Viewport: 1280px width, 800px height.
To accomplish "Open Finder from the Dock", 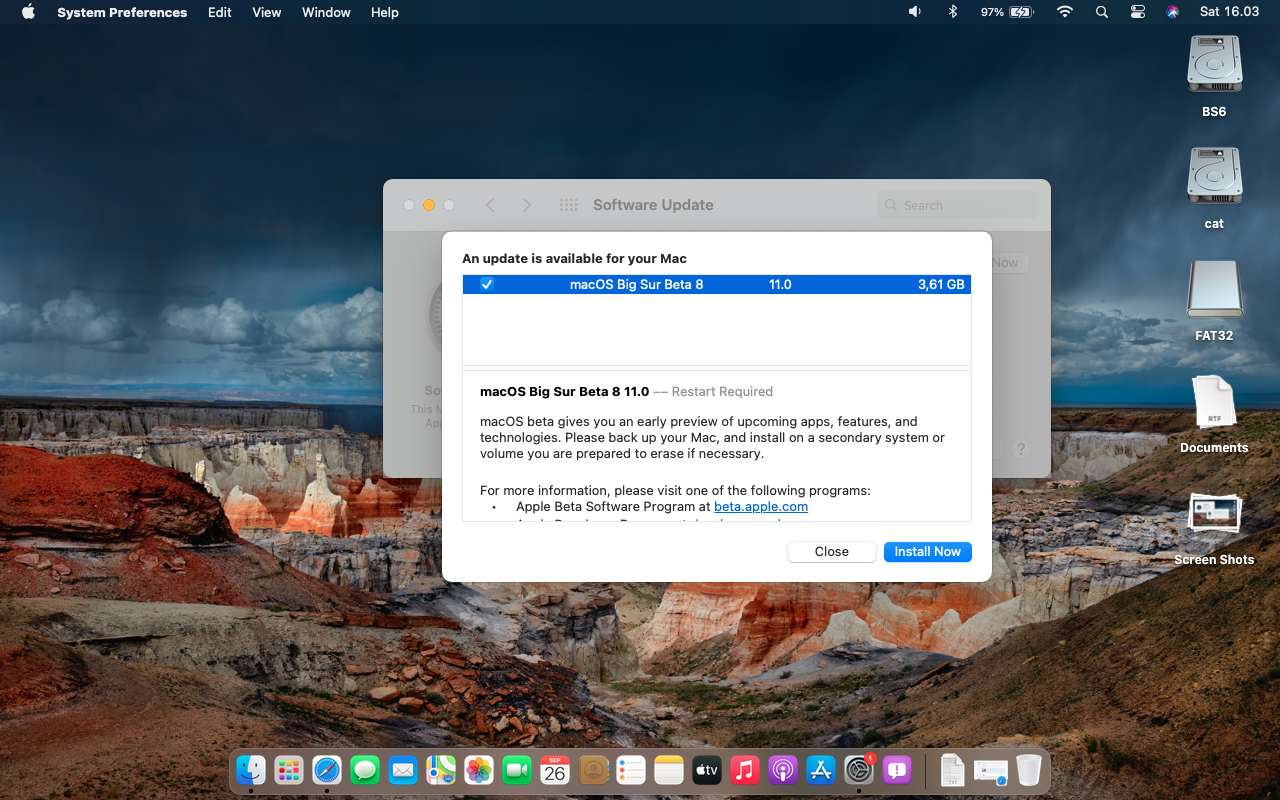I will [251, 770].
